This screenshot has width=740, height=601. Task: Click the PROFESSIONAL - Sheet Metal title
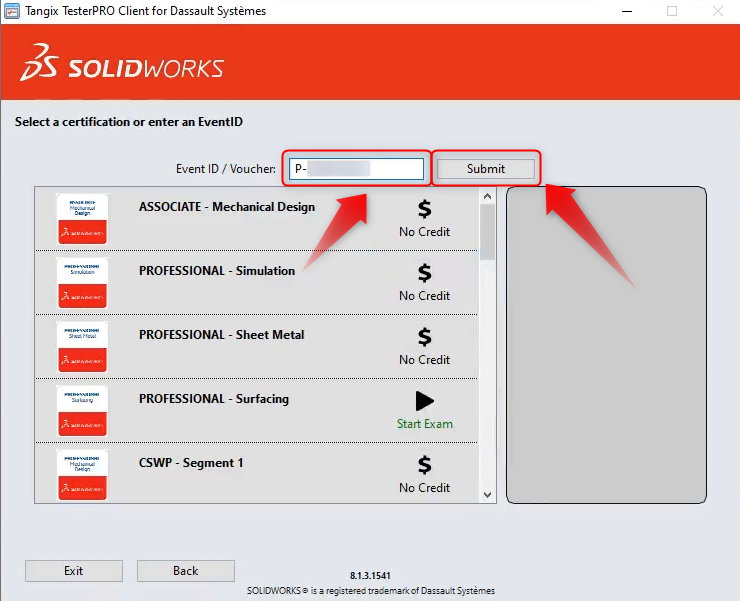pos(221,335)
